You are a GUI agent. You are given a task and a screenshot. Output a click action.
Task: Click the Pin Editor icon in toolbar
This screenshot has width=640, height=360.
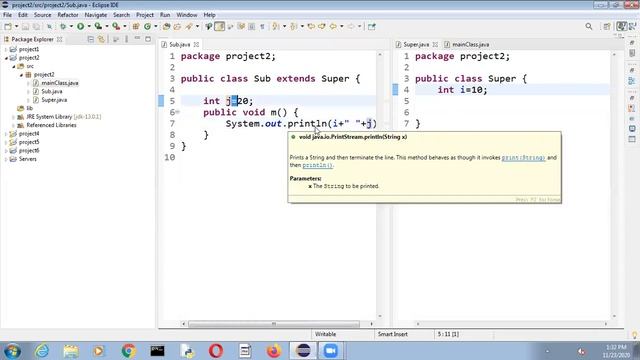pos(371,27)
